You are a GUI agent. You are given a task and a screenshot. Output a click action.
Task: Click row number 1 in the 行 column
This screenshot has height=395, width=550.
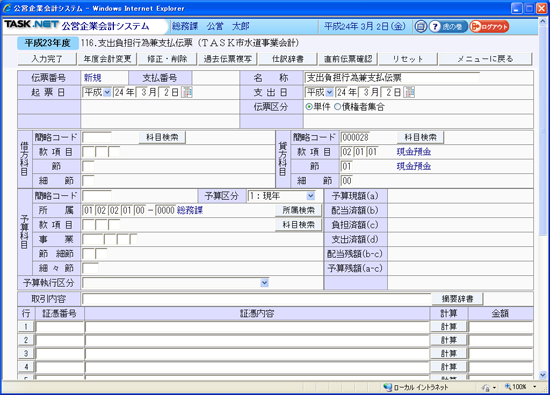[x=26, y=327]
